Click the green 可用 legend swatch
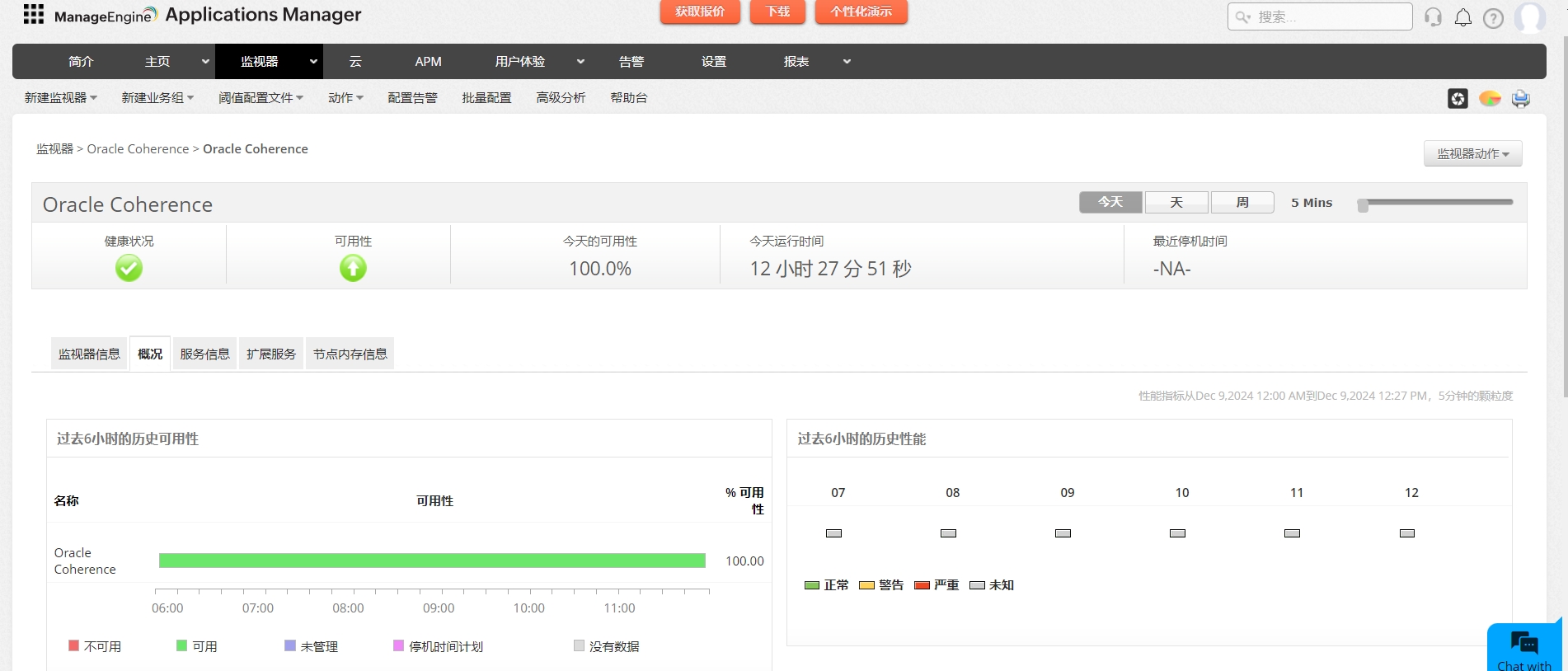 point(181,645)
